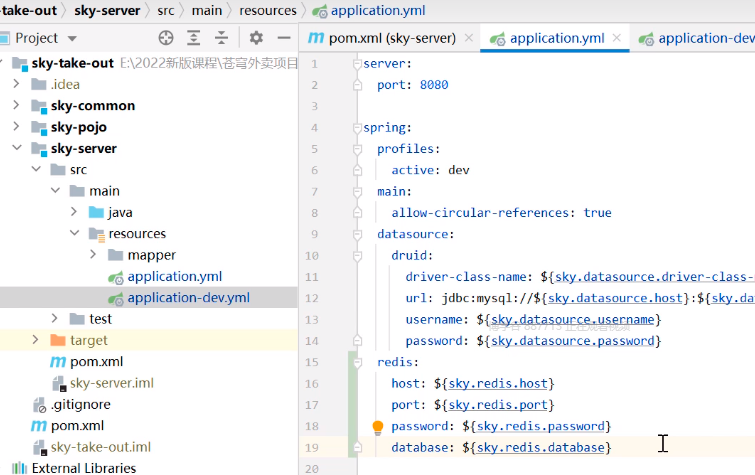Screen dimensions: 755x475
Task: Fold the spring block at line 4
Action: coord(356,128)
